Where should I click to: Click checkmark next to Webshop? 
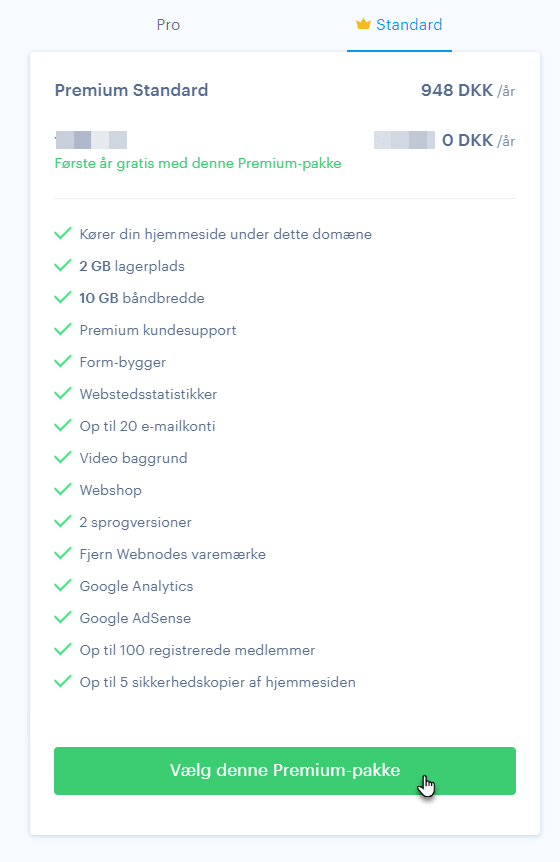click(63, 489)
